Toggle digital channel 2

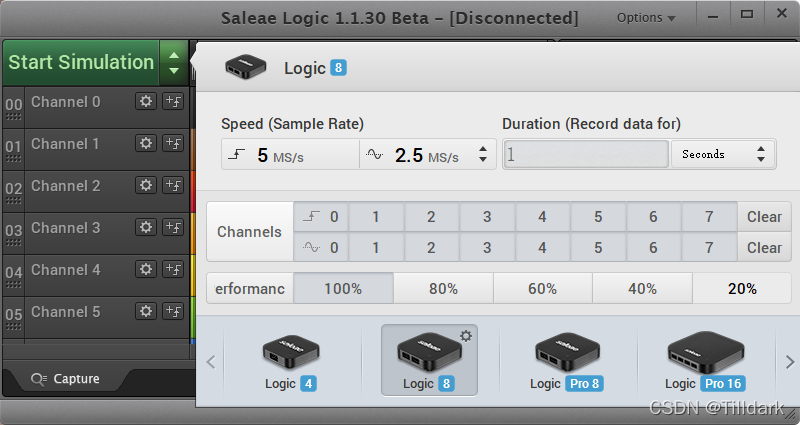pos(432,217)
